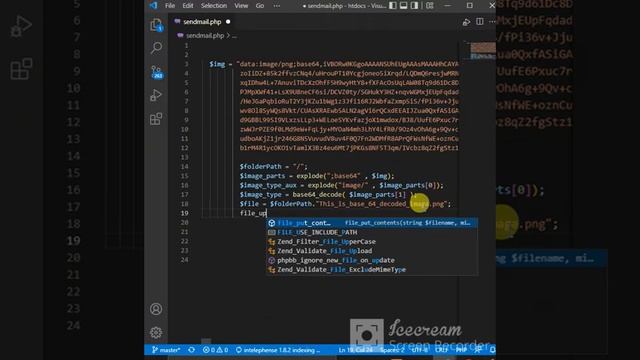
Task: Open the Edit menu
Action: (x=188, y=6)
